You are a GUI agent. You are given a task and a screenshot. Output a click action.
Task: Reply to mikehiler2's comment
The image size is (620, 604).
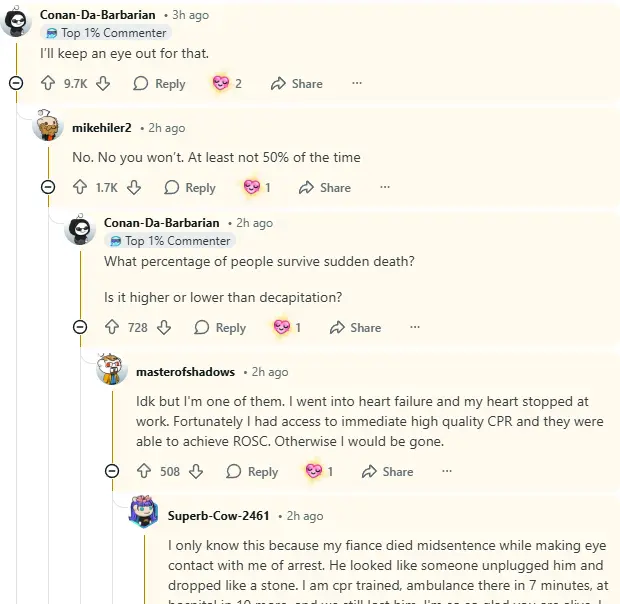point(190,188)
